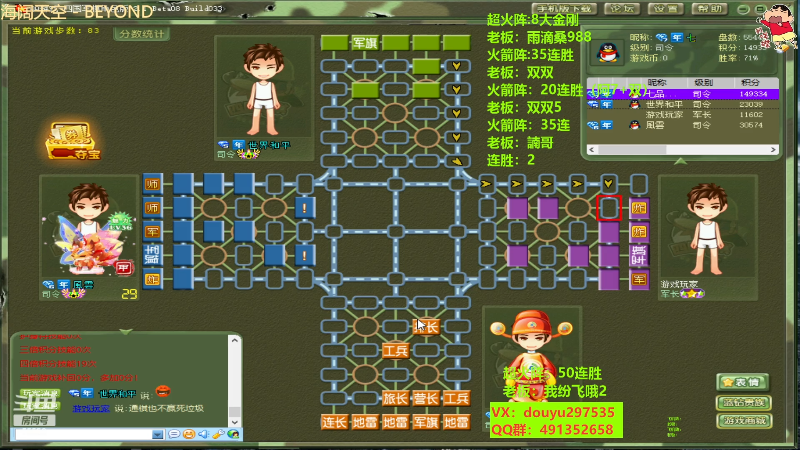This screenshot has height=450, width=800.
Task: Click the chat vertical scrollbar thumb
Action: 234,411
